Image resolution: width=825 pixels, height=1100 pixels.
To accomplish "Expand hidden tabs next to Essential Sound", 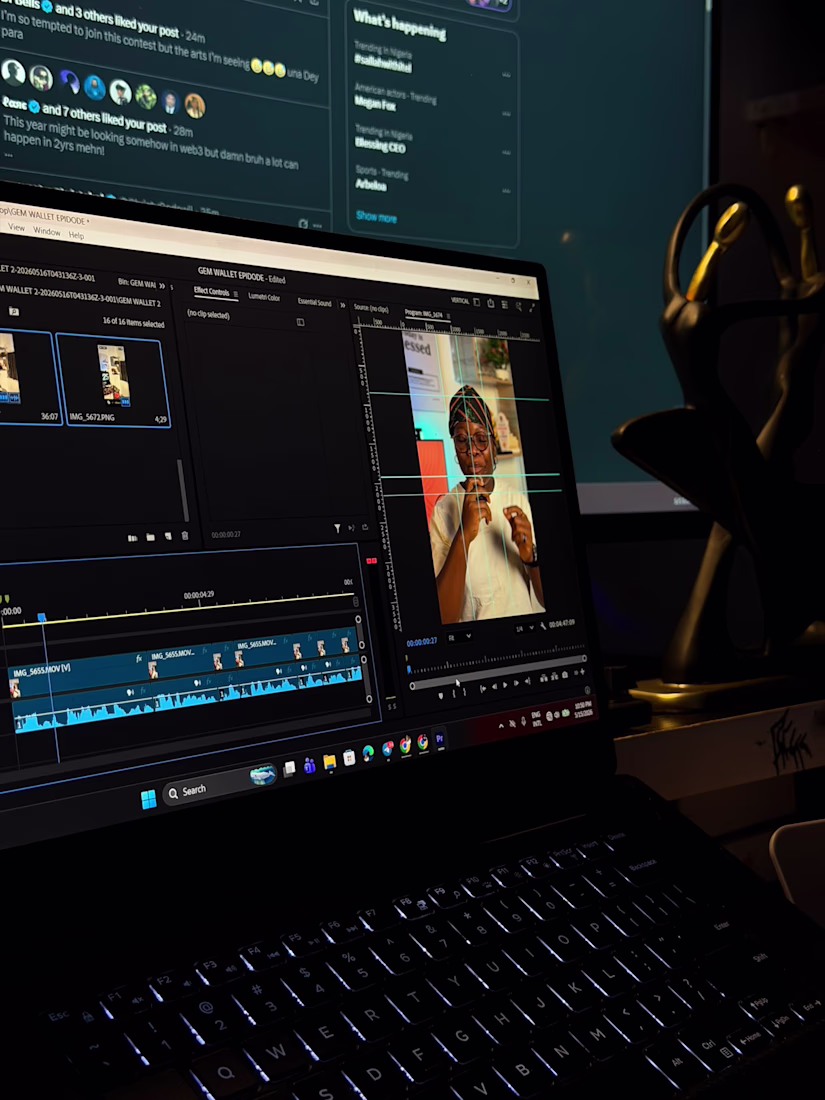I will (342, 305).
